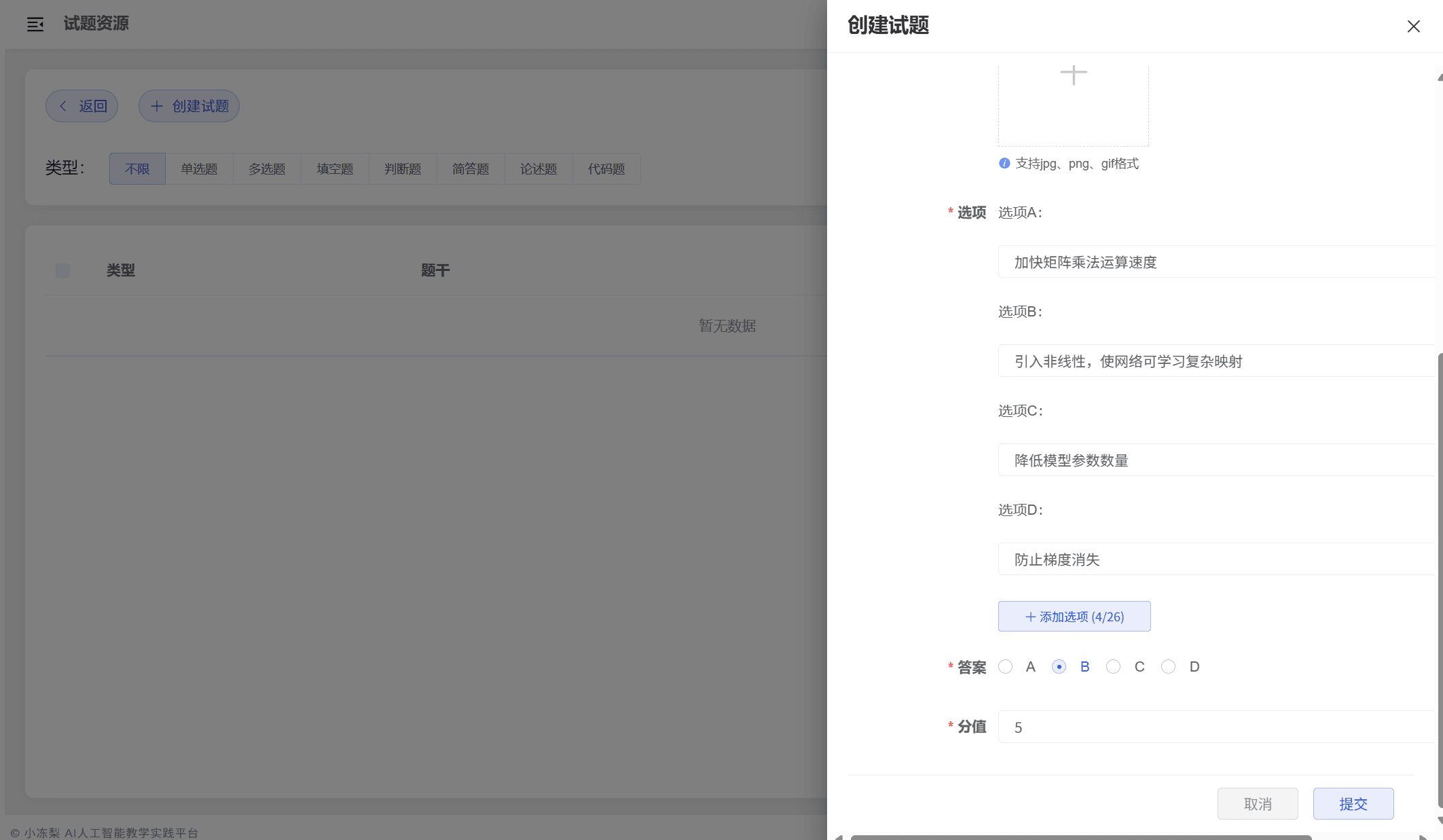
Task: Click the 分值 input field containing 5
Action: pyautogui.click(x=1216, y=727)
